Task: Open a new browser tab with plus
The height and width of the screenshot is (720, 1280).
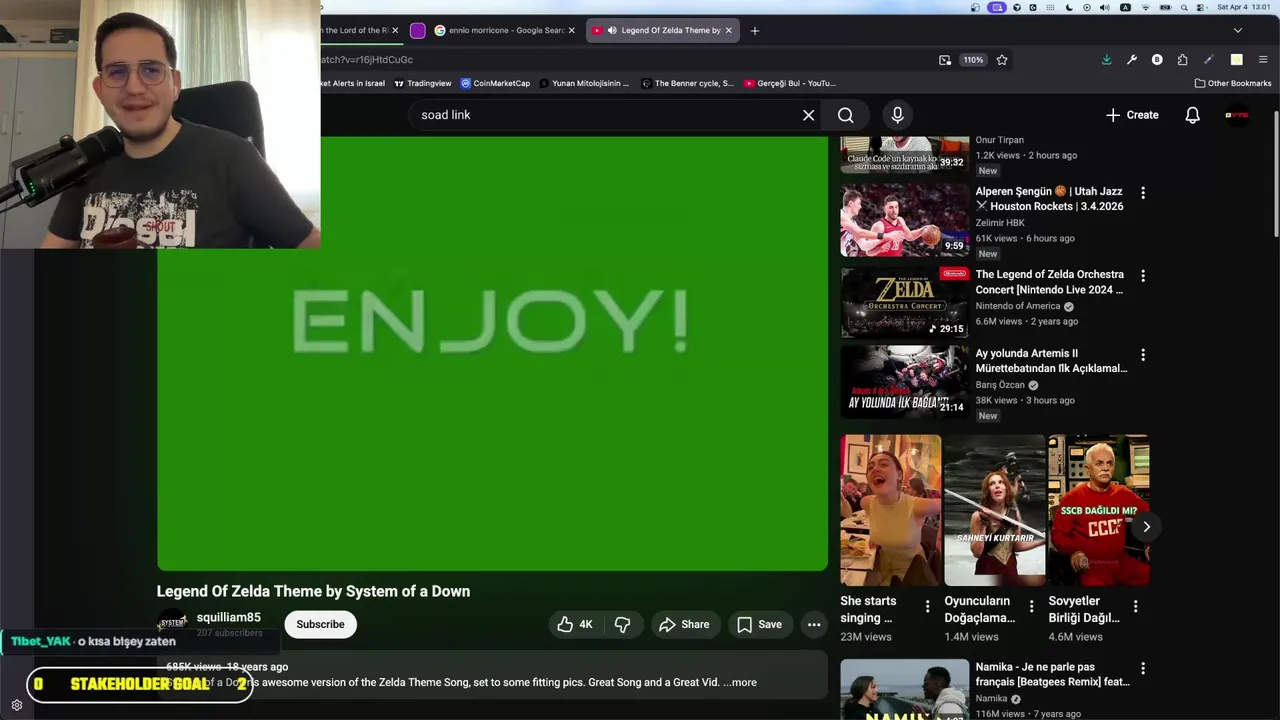Action: click(755, 30)
